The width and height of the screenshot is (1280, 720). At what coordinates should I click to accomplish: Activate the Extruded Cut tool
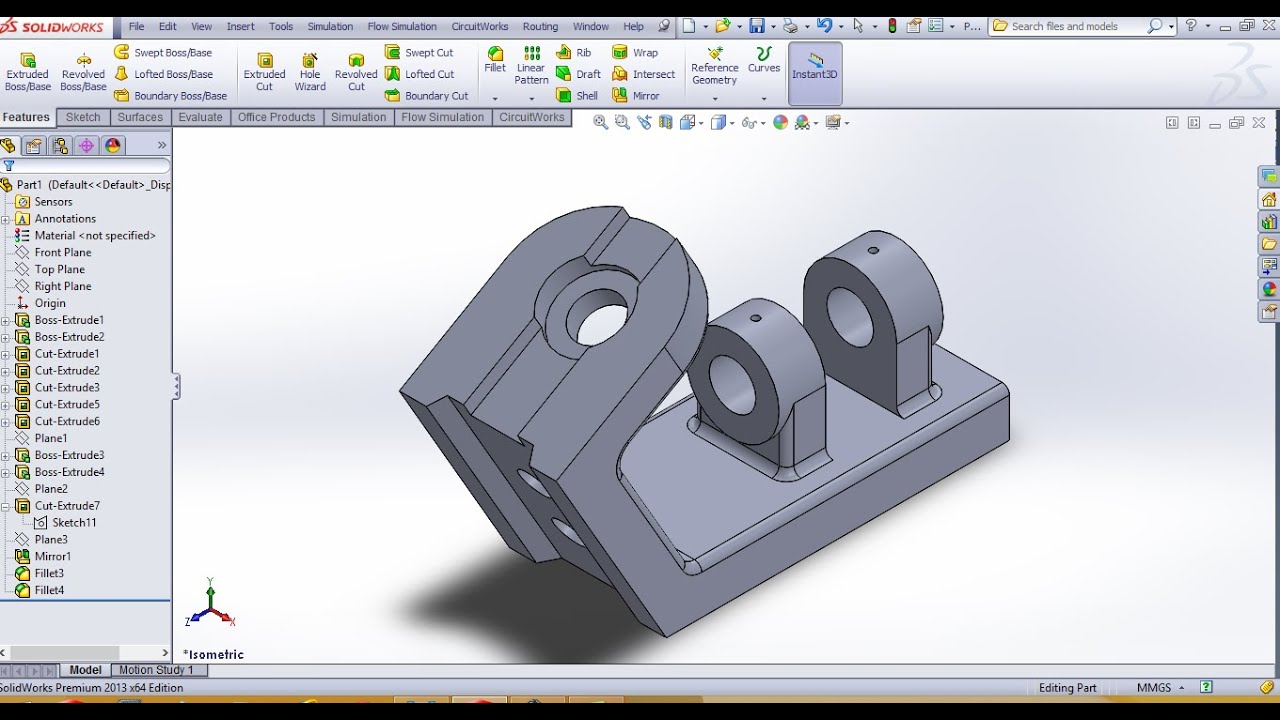pos(265,72)
